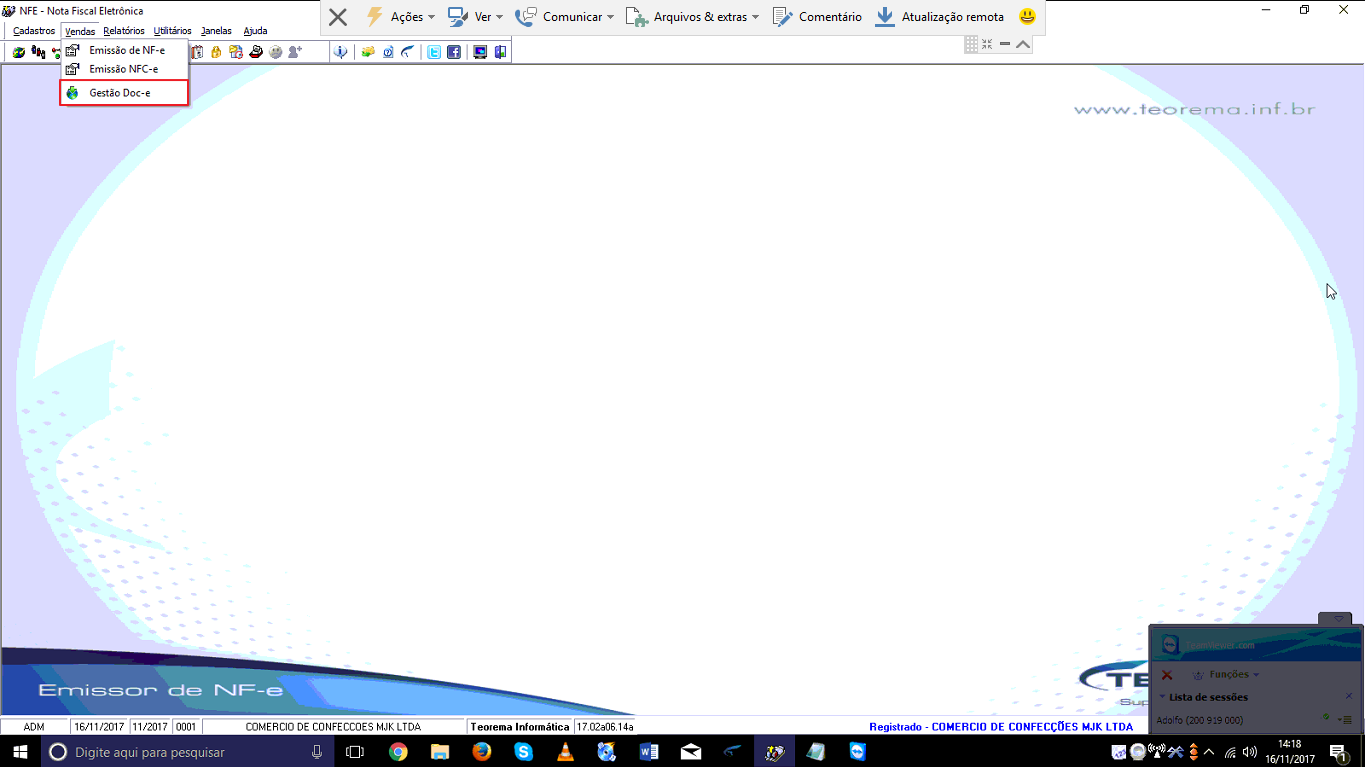Click the people-figures toolbar icon
The image size is (1365, 767).
38,52
